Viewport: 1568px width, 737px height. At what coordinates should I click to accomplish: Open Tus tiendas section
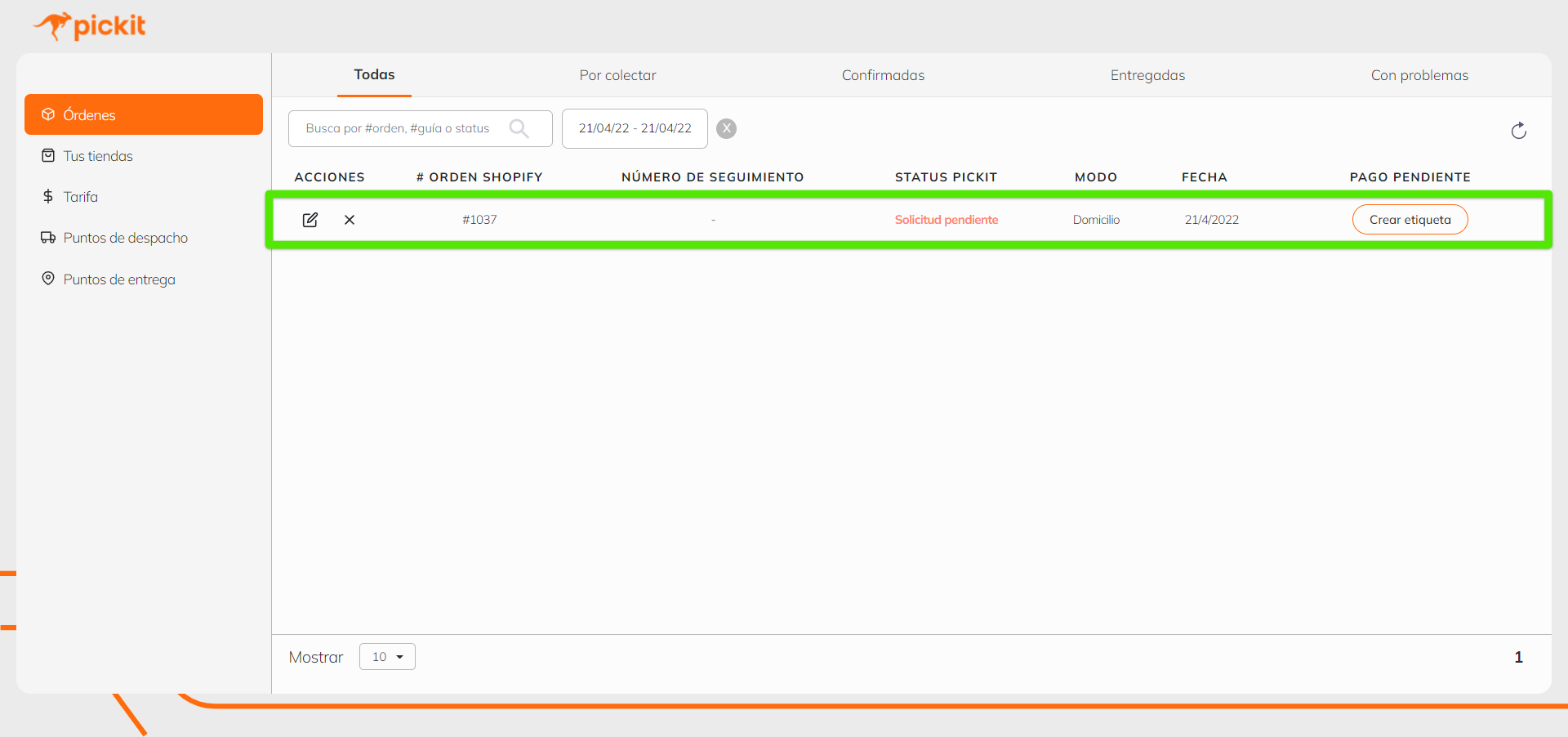(x=98, y=156)
